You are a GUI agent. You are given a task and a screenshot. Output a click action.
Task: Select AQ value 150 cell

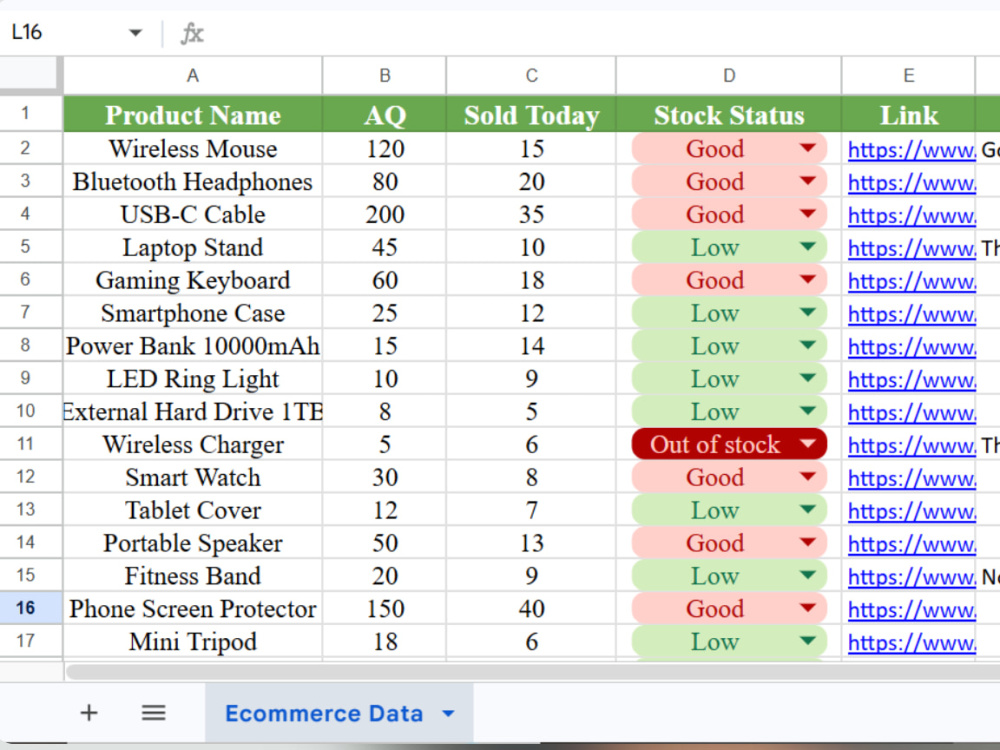click(385, 608)
